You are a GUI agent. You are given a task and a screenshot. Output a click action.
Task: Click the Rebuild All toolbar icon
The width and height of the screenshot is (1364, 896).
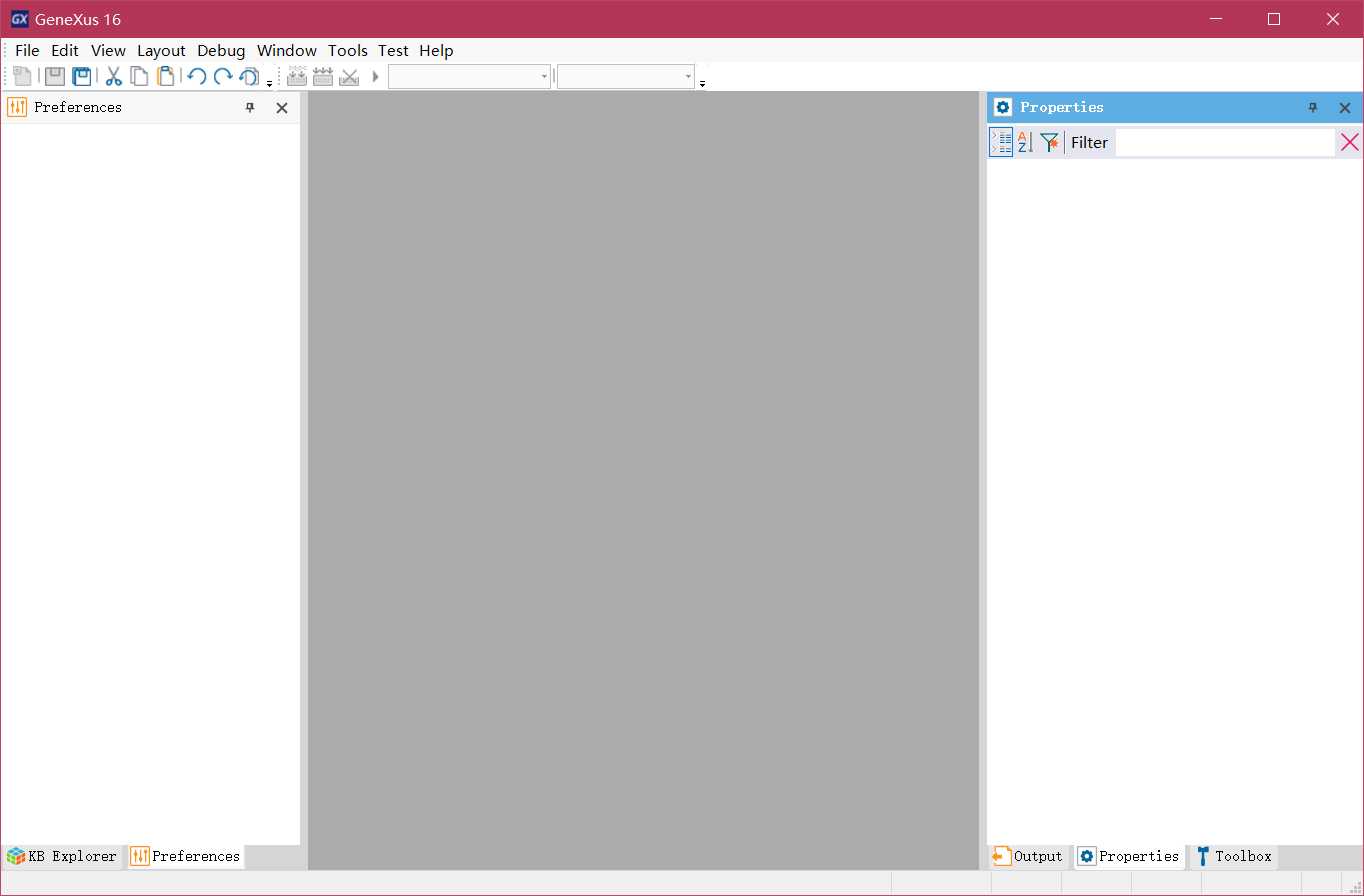(323, 76)
